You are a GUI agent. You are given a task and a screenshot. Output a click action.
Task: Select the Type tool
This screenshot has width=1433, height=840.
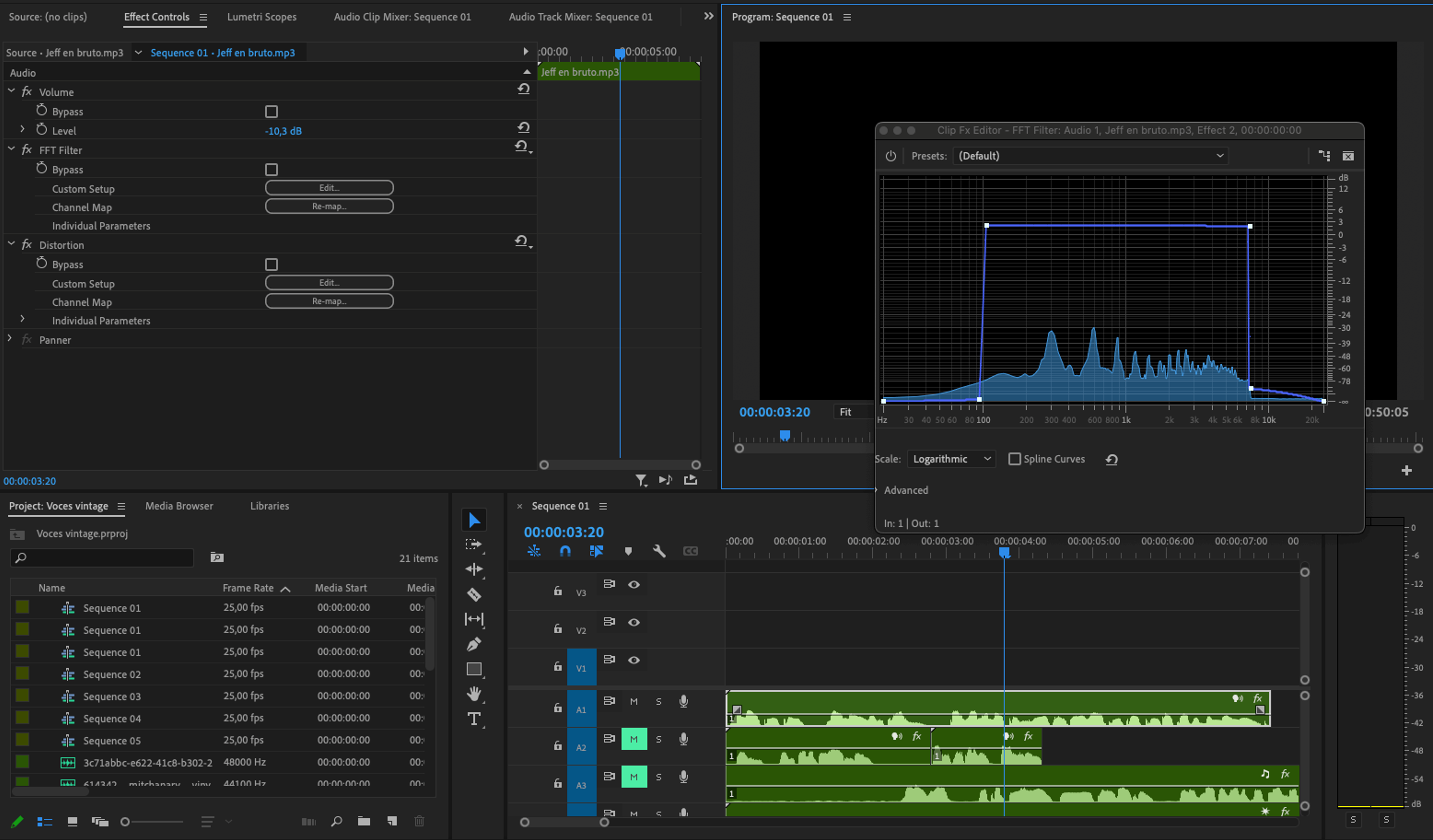(474, 719)
